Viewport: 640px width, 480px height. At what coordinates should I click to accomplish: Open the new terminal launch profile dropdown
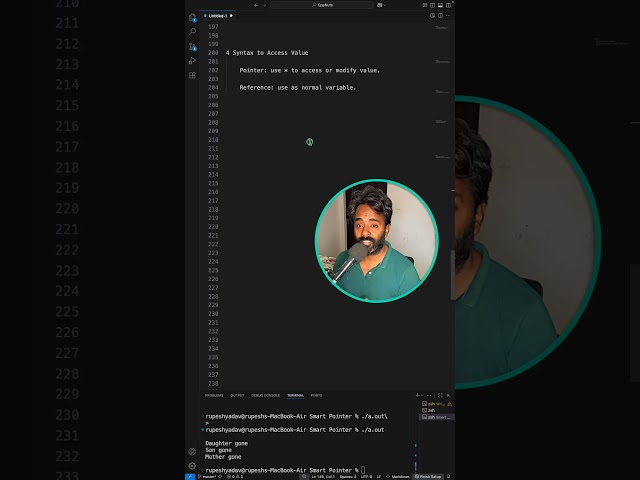click(x=424, y=395)
